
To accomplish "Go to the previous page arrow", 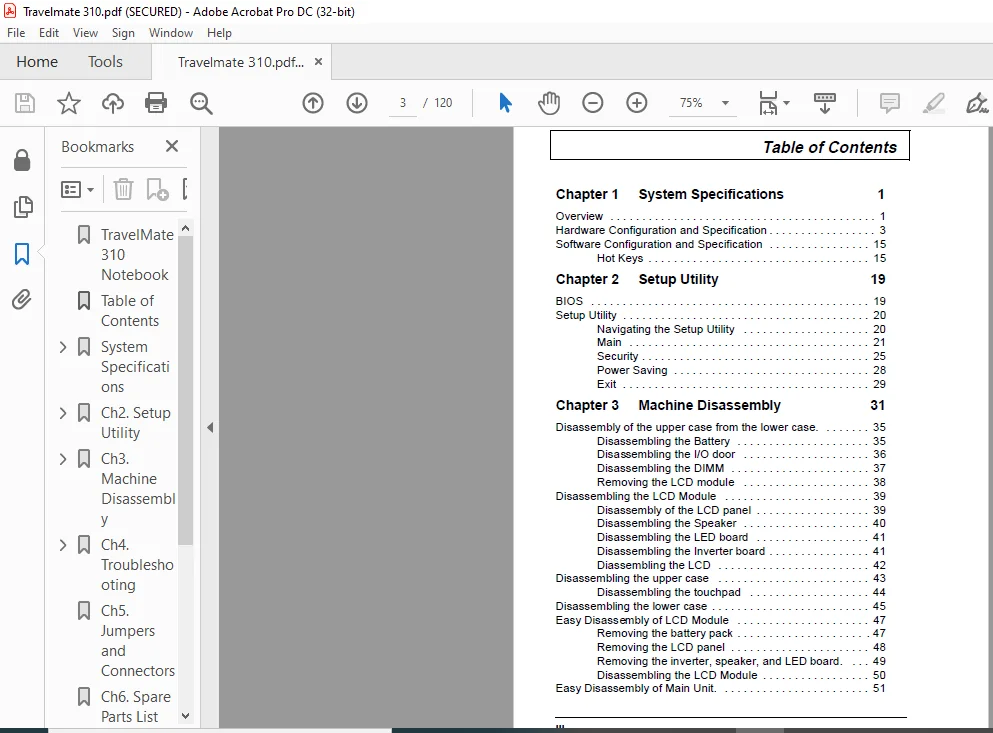I will click(313, 103).
